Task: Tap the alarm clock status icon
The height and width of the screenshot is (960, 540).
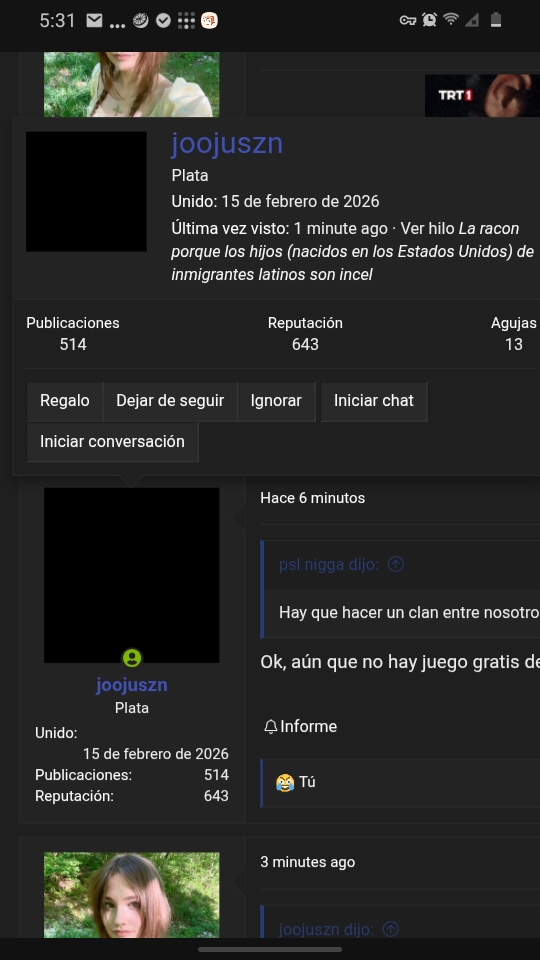Action: coord(429,20)
